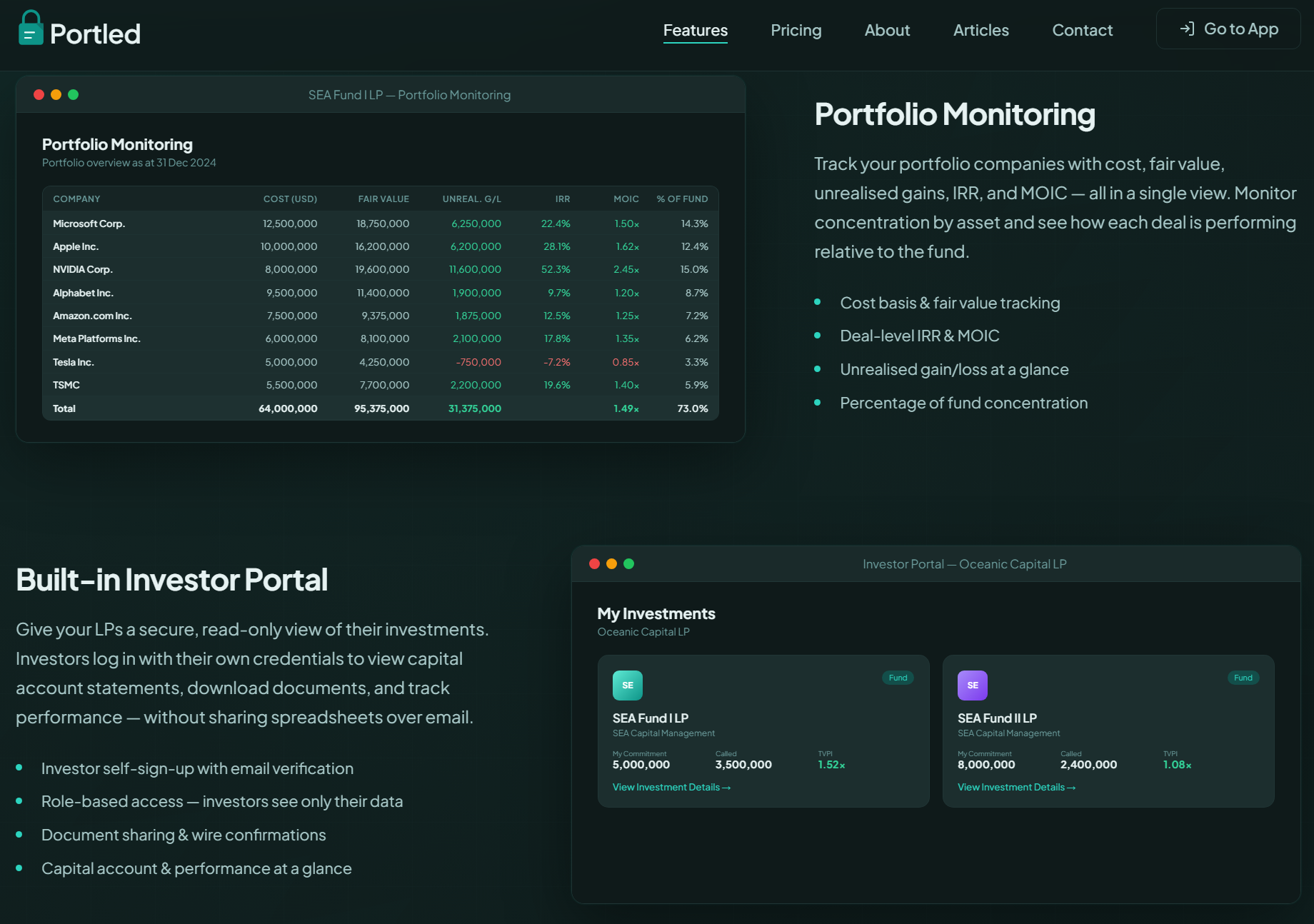Viewport: 1314px width, 924px height.
Task: Click the teal SE icon for SEA Fund I LP
Action: (x=628, y=686)
